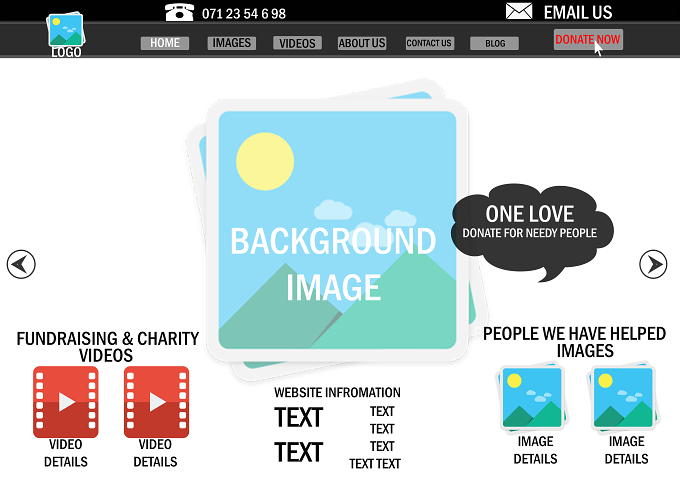Click phone number 071 23 54 6 98
The height and width of the screenshot is (481, 680).
click(x=244, y=14)
